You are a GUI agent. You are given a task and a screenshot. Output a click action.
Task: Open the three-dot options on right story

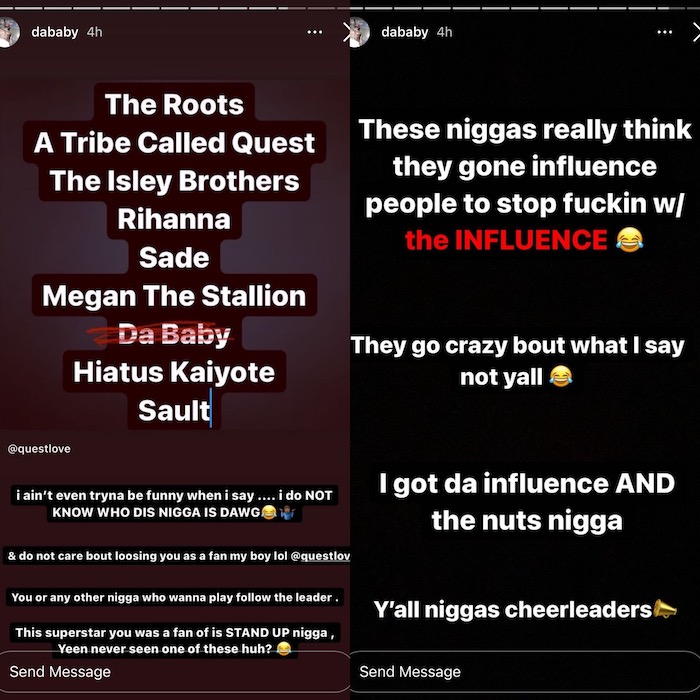pyautogui.click(x=665, y=32)
